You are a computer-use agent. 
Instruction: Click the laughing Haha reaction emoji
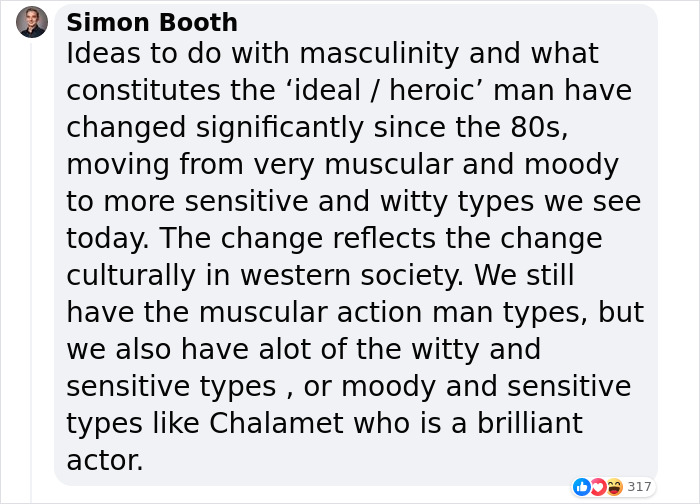[x=615, y=487]
